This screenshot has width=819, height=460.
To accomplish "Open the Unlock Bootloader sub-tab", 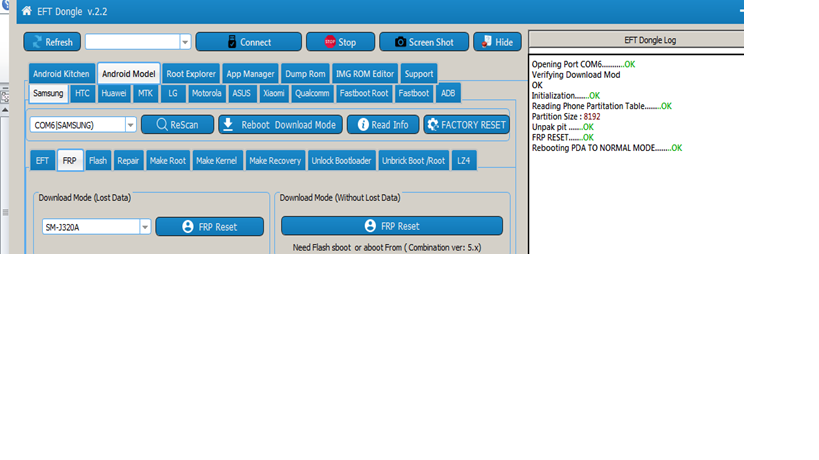I will pyautogui.click(x=341, y=160).
